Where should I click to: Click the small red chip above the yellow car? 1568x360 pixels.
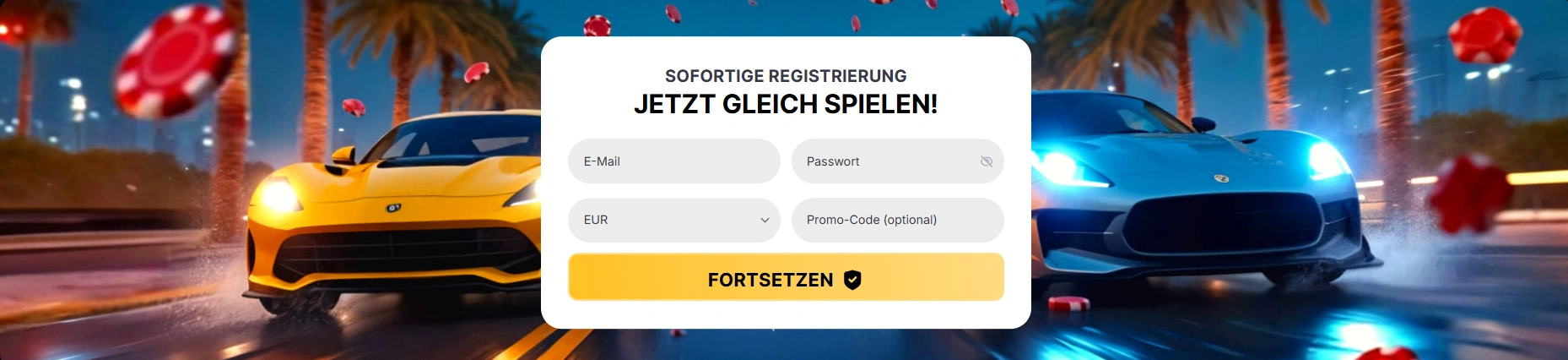click(353, 107)
